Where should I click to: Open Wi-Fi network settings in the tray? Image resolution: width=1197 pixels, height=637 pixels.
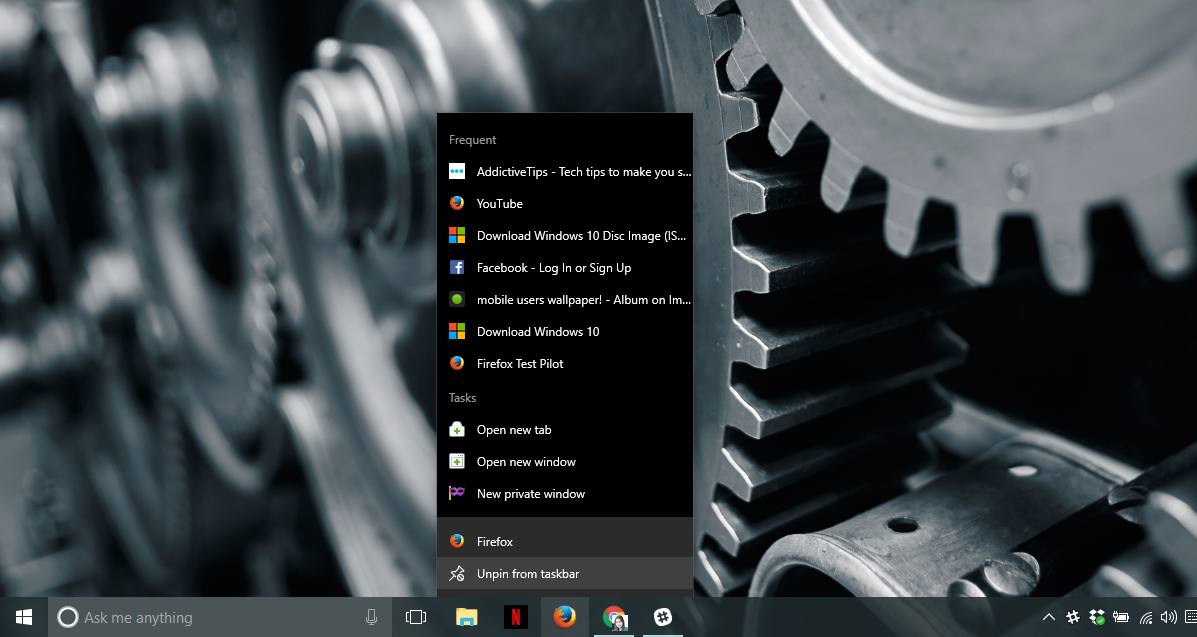(1146, 617)
